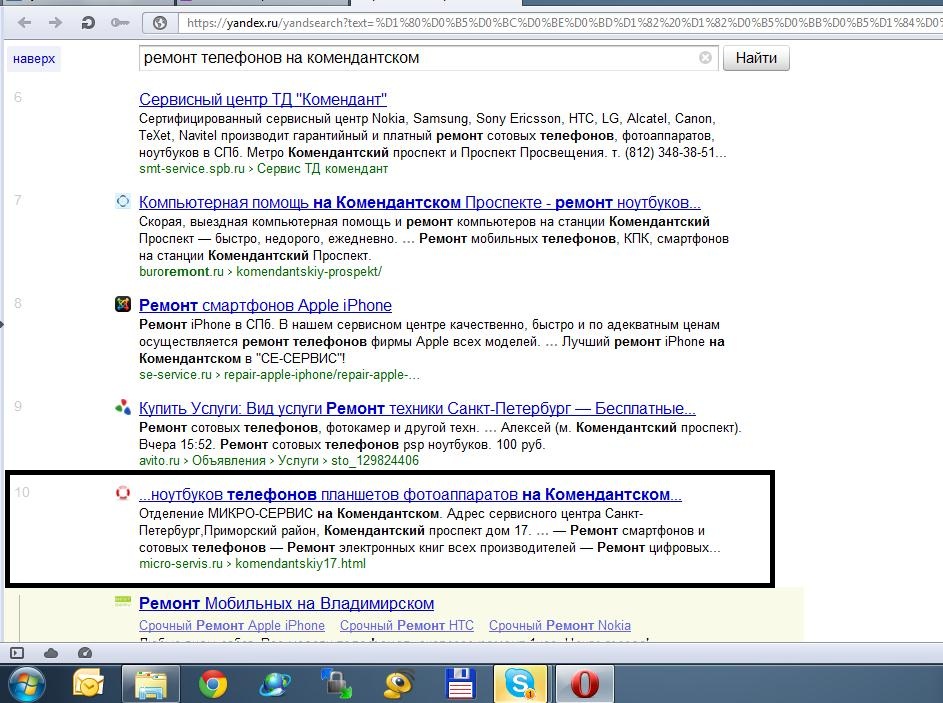Open the floppy disk taskbar application
Viewport: 943px width, 703px height.
tap(461, 684)
